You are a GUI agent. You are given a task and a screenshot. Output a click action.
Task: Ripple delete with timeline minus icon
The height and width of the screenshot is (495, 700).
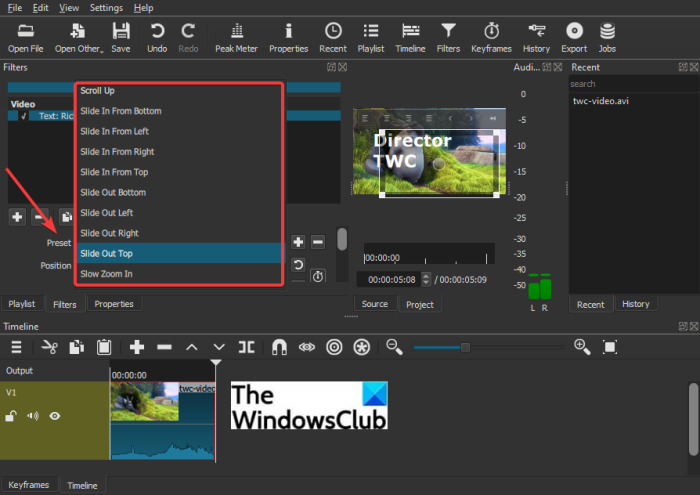(x=164, y=347)
